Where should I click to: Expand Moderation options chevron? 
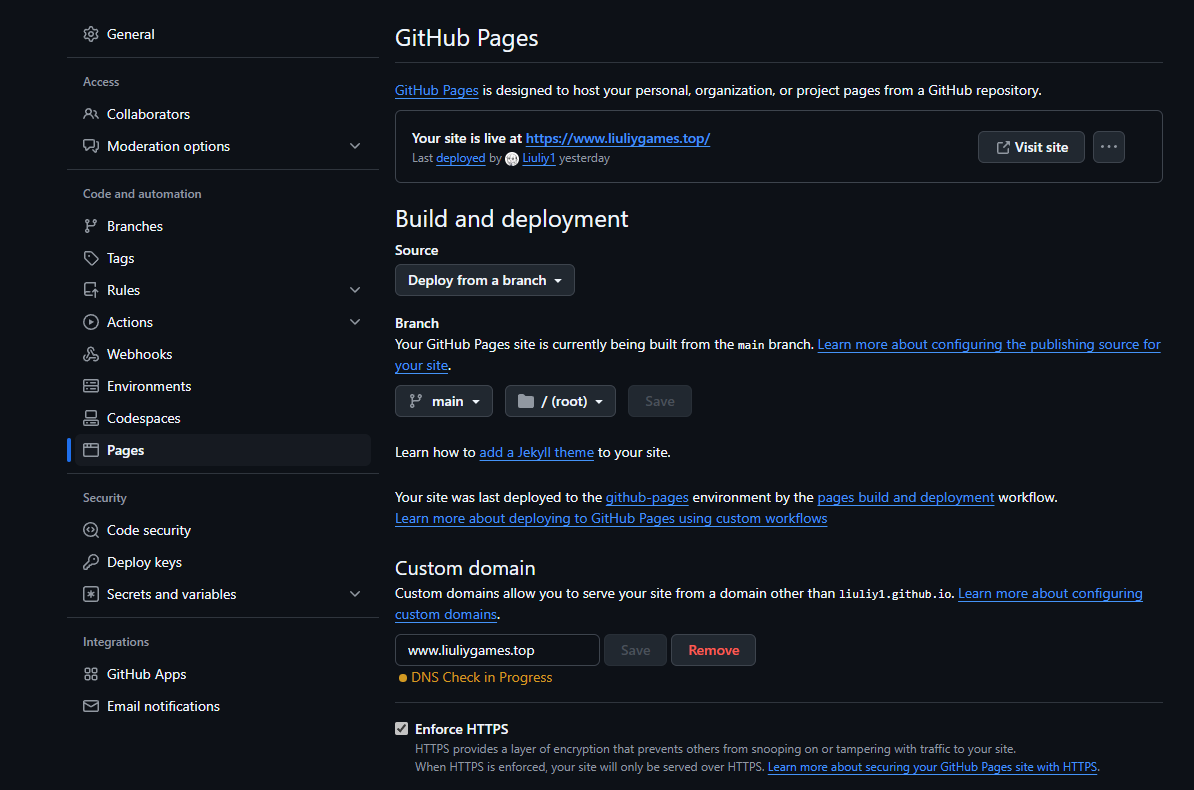355,146
